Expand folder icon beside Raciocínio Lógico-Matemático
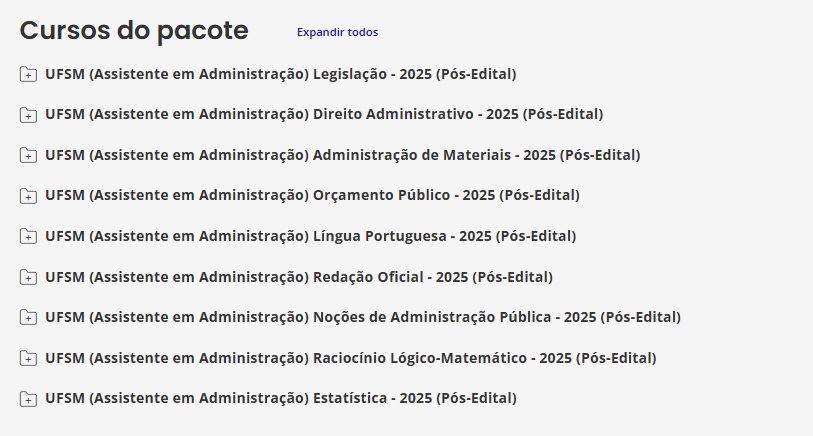This screenshot has width=813, height=436. [28, 358]
